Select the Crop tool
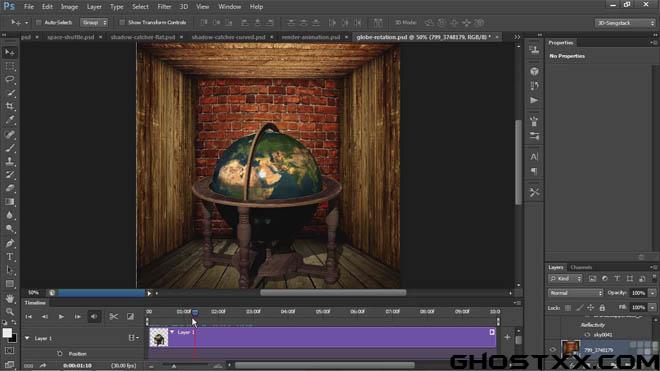 tap(10, 106)
